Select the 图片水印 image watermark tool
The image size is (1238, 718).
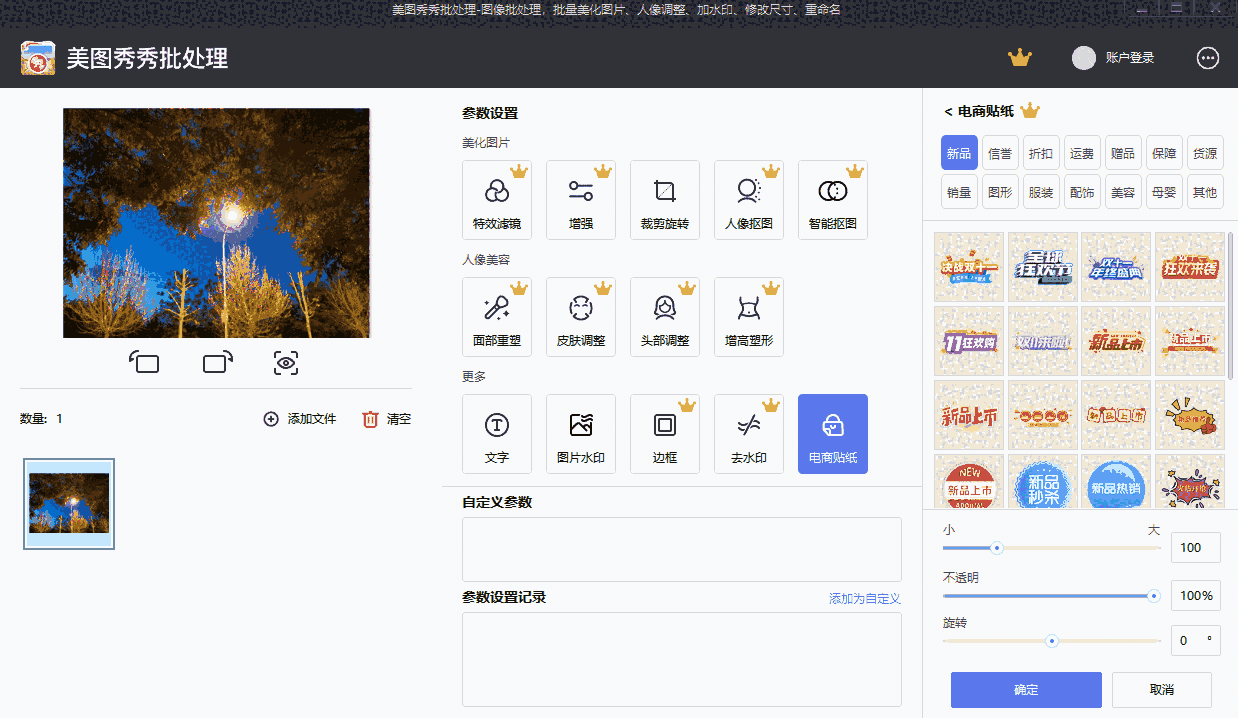click(581, 434)
